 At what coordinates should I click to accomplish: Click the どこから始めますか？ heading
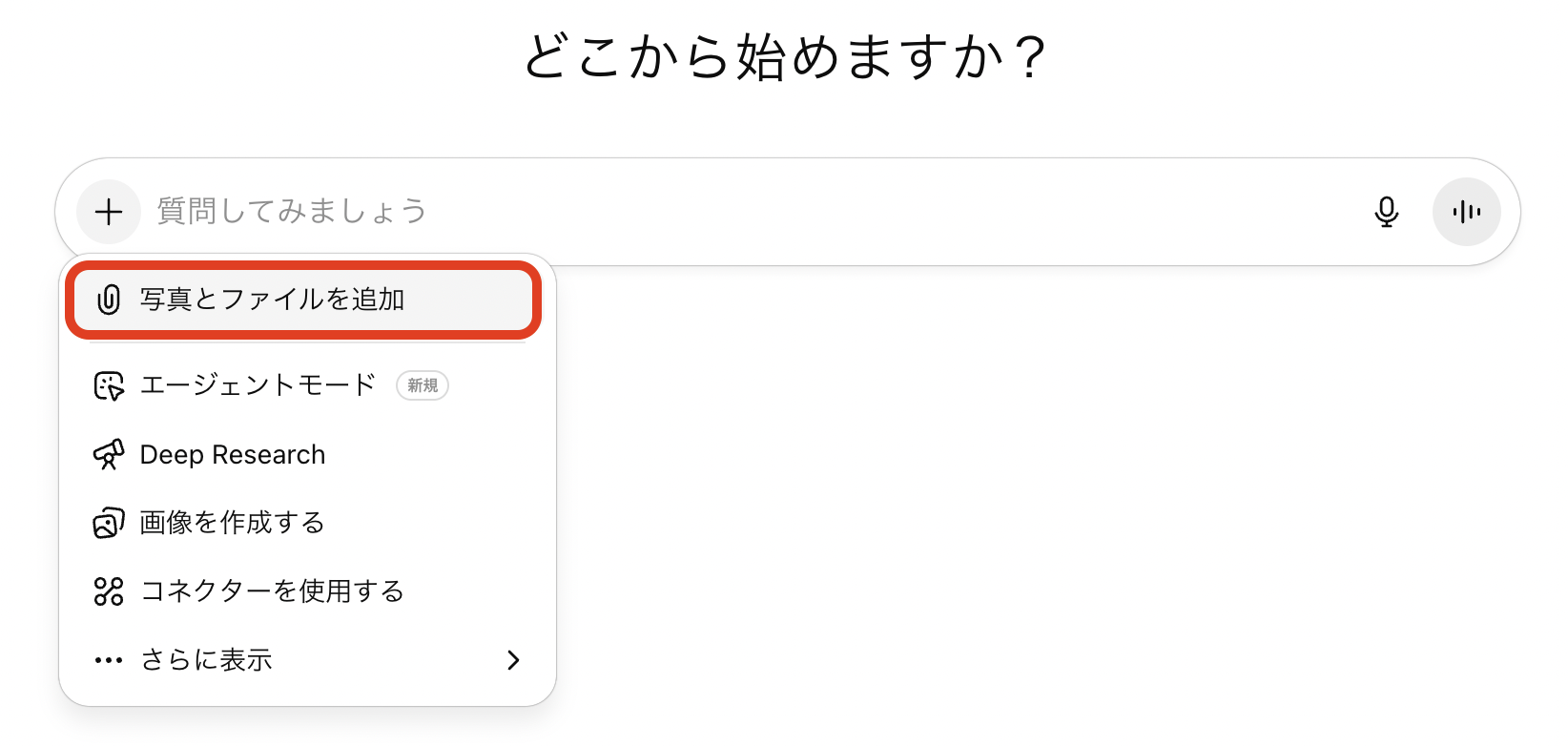786,57
